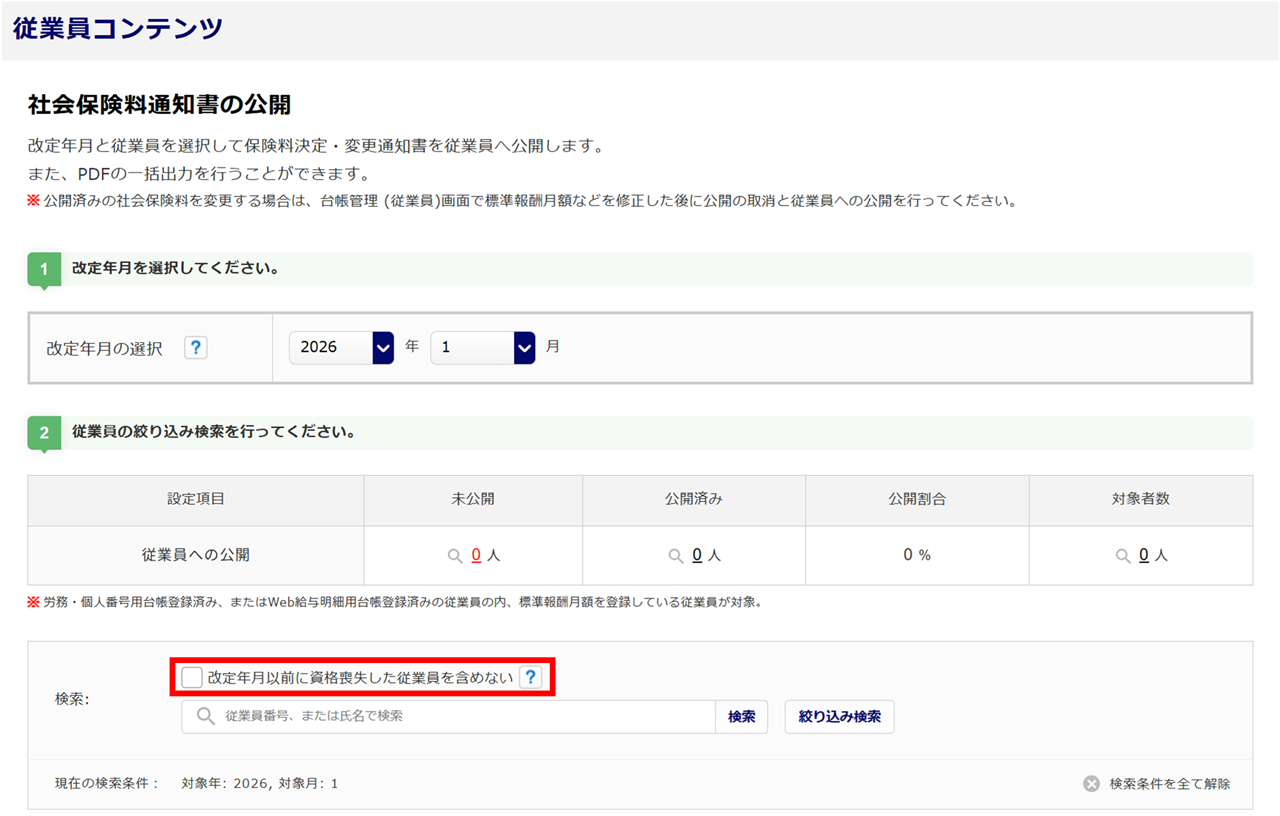Click step 2 heading 従業員の絞り込み検索を行ってください。

(x=214, y=433)
